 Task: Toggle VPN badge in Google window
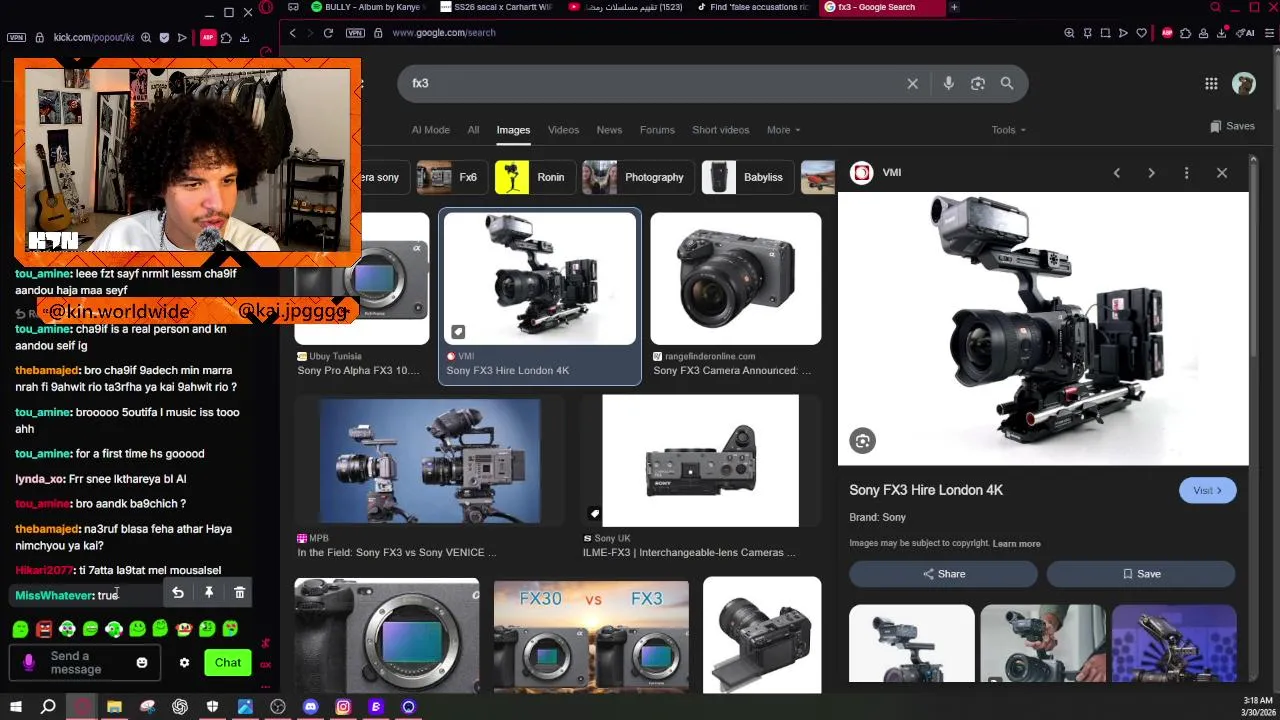(355, 33)
